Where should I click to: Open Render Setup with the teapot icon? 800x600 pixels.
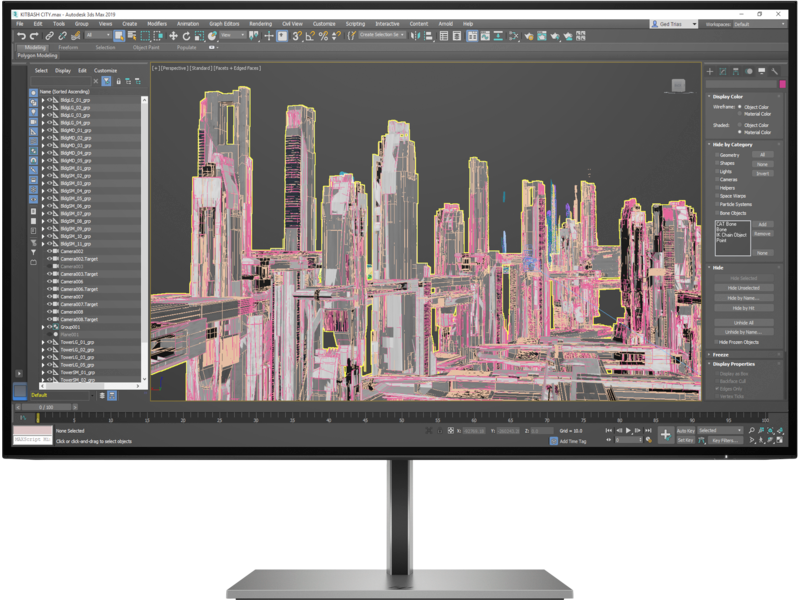point(527,36)
